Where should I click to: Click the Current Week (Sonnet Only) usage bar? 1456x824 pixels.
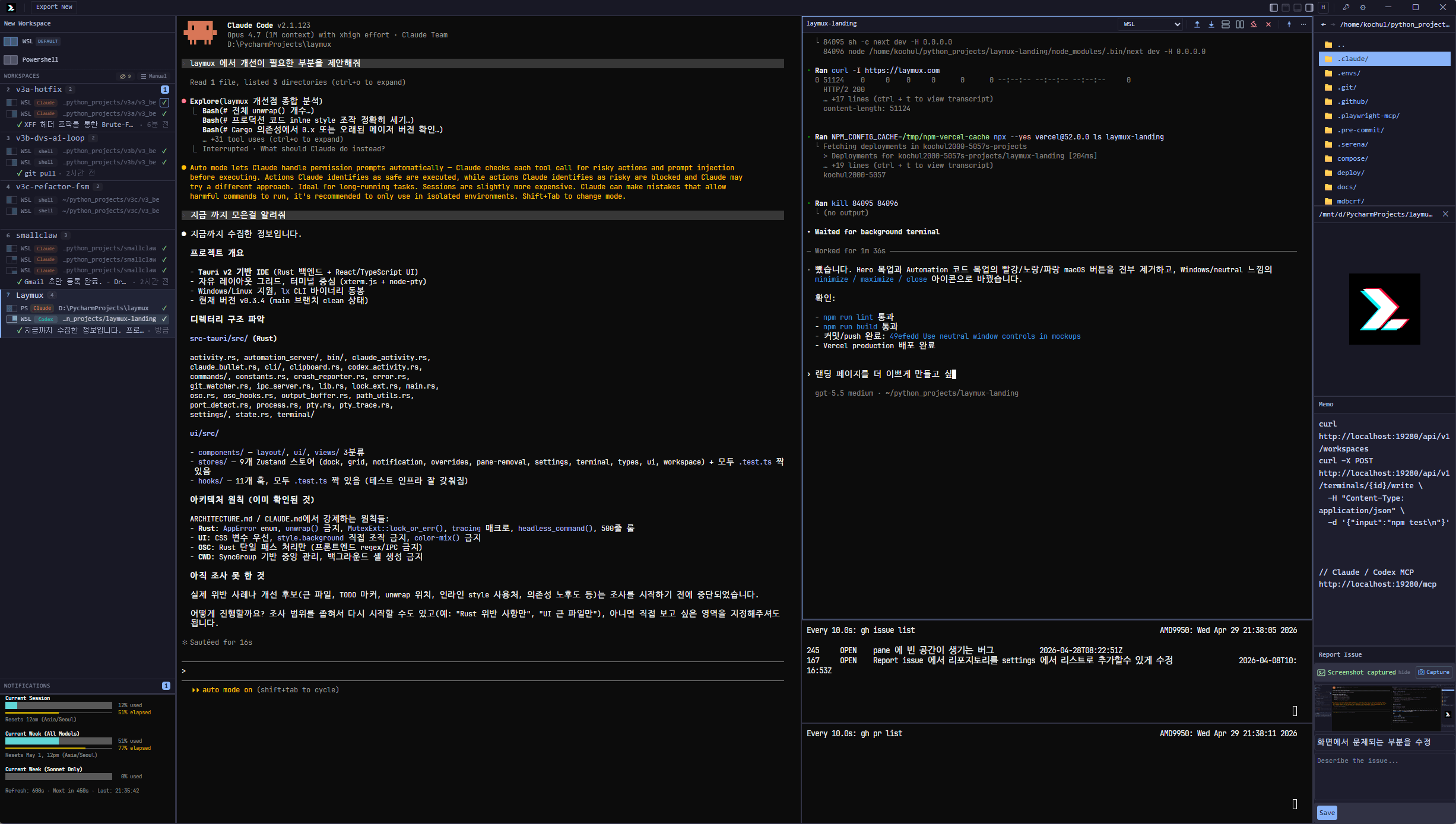(x=58, y=777)
